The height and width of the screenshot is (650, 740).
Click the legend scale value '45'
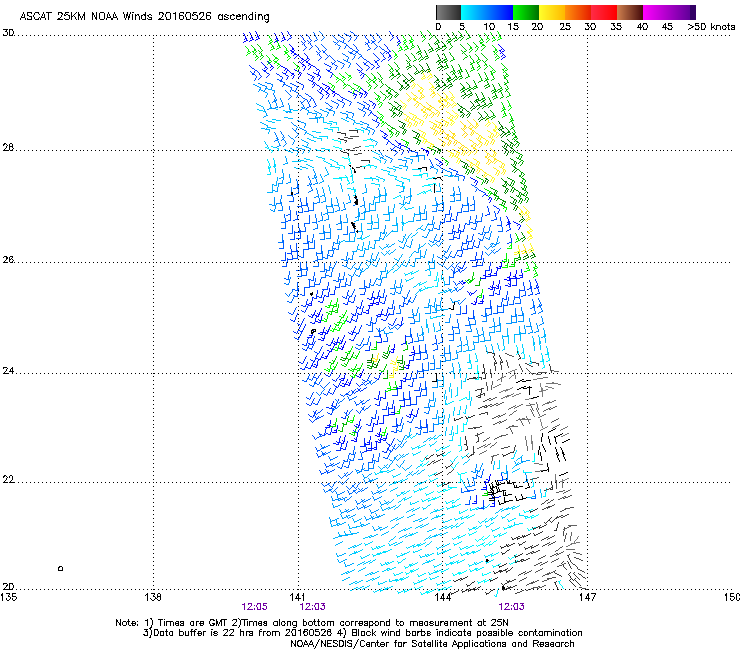pyautogui.click(x=667, y=27)
